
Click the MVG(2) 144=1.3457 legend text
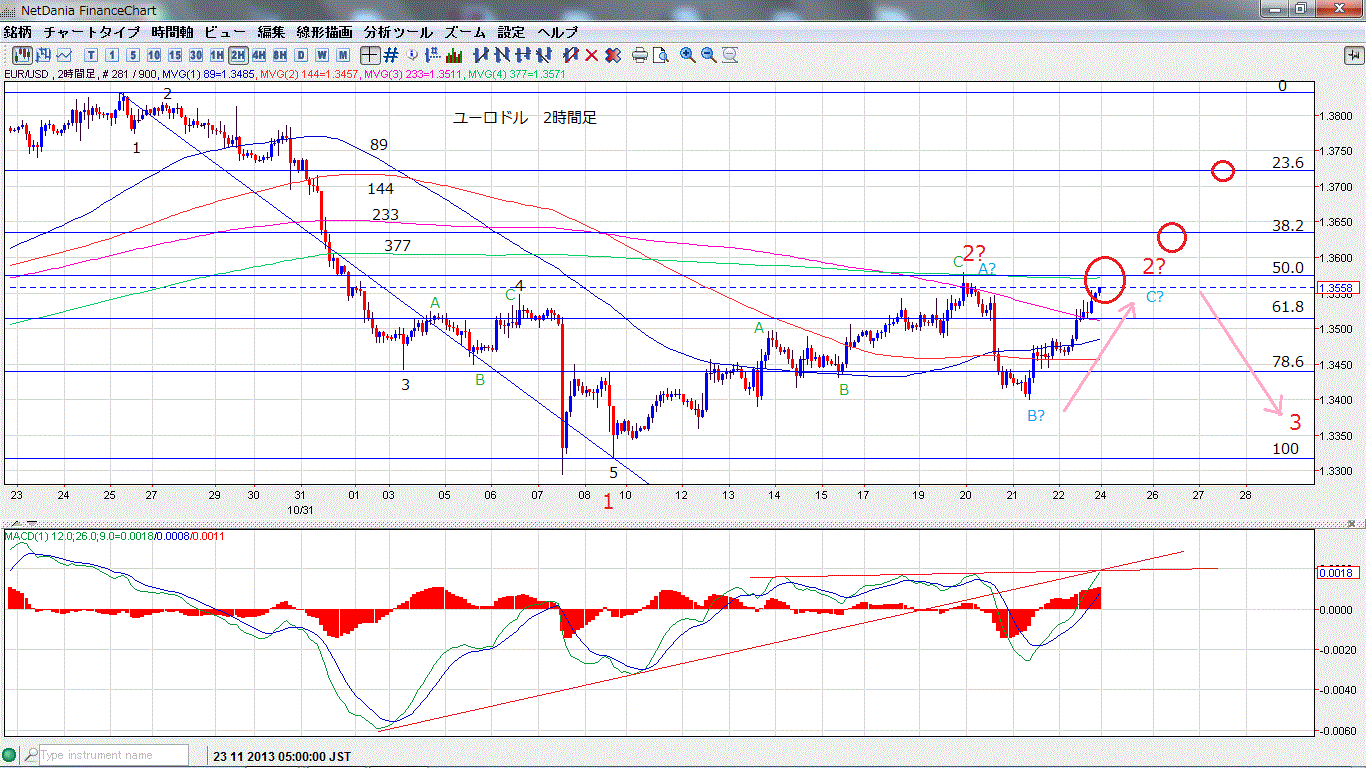point(310,74)
